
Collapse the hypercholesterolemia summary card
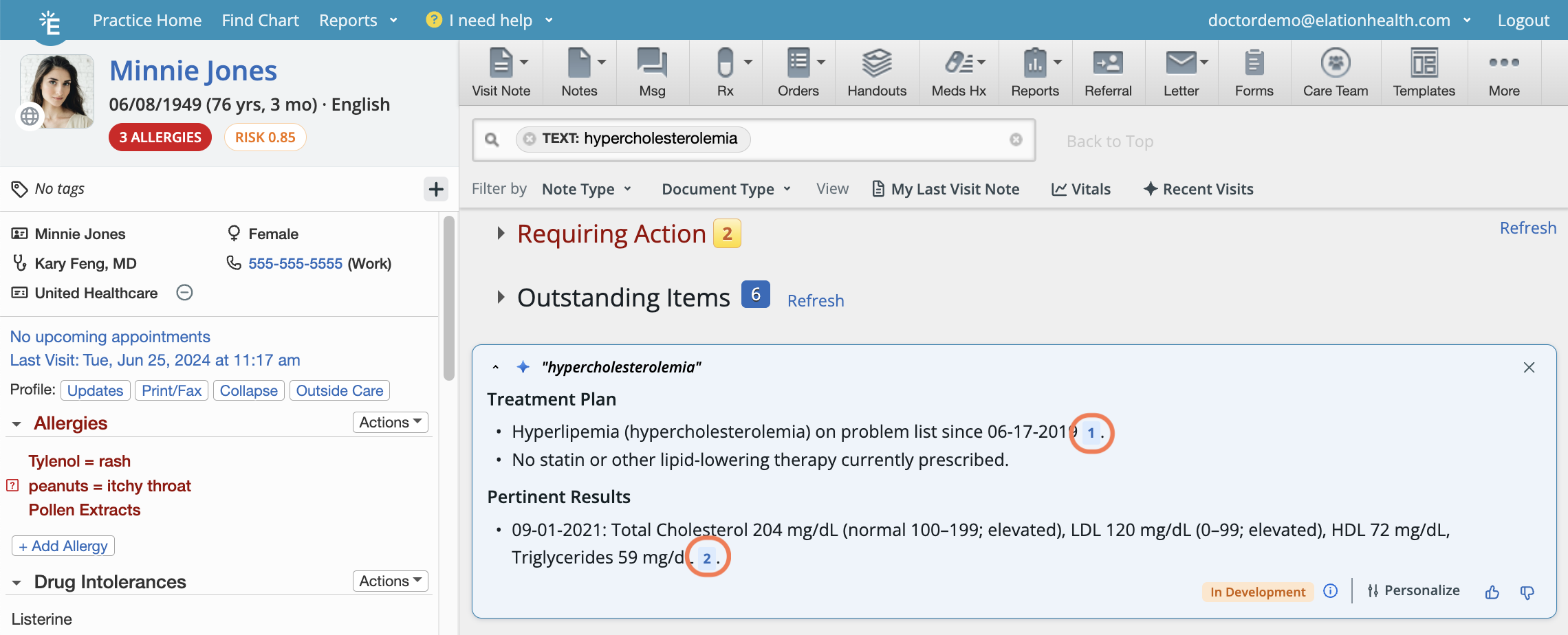point(495,367)
